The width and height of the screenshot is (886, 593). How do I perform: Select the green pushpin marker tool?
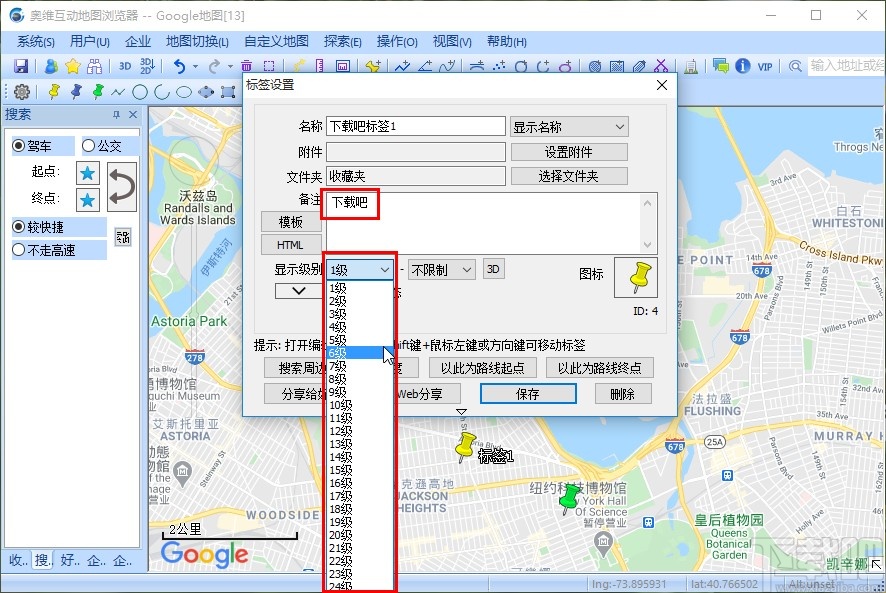[x=96, y=91]
